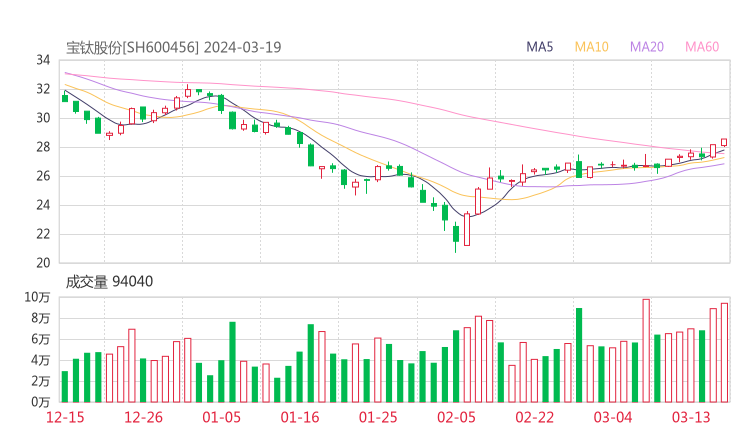Click the 2万 volume axis label
The image size is (740, 440).
(41, 381)
